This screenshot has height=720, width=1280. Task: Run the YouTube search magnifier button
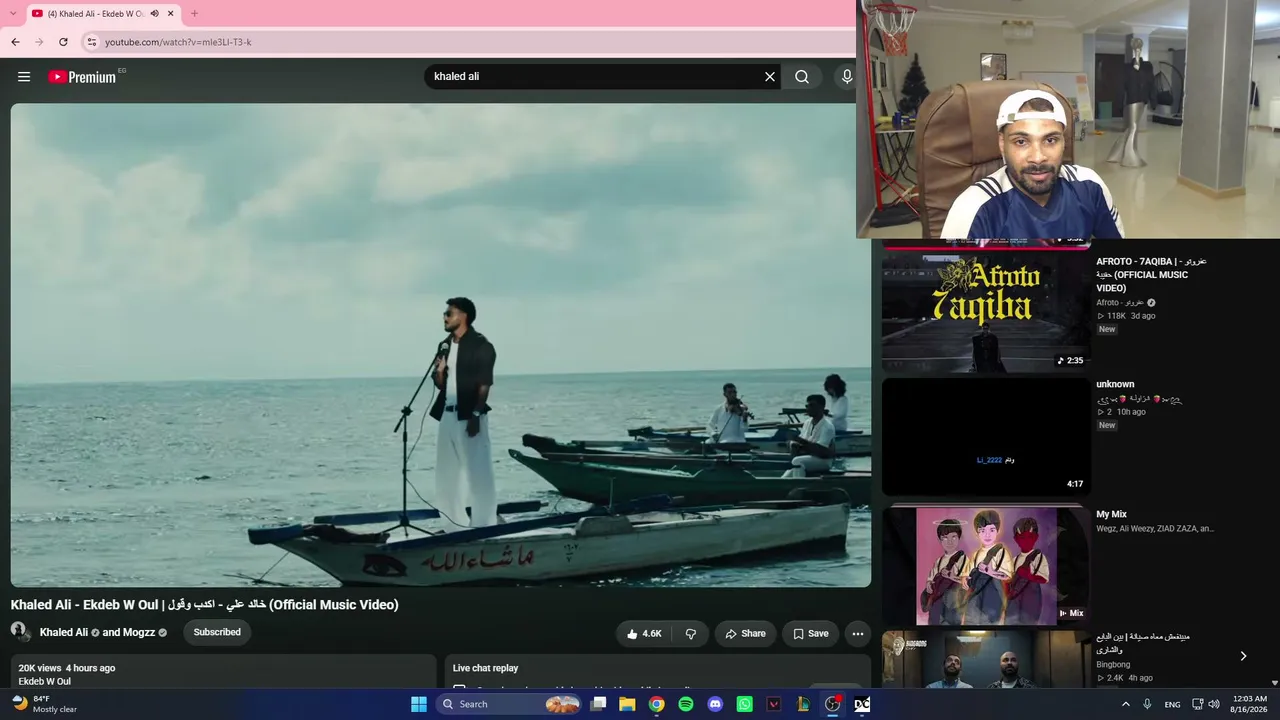click(x=802, y=77)
